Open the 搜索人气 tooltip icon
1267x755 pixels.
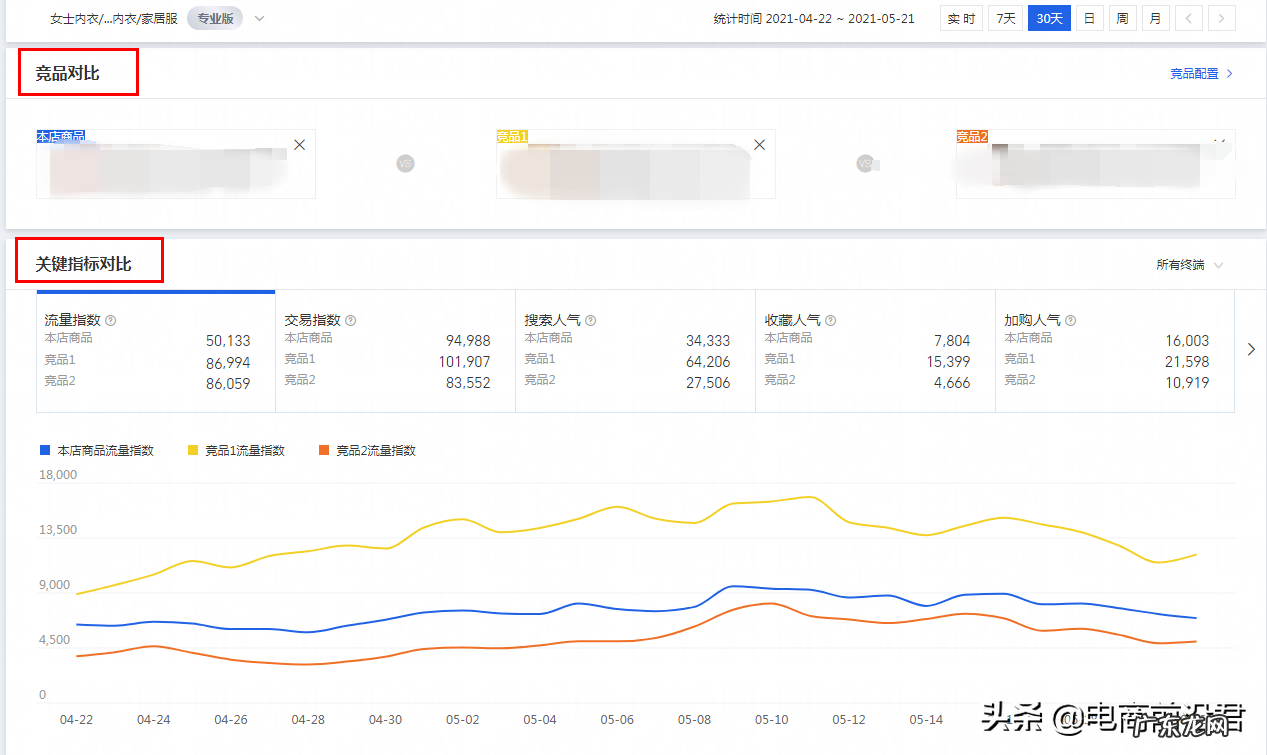coord(590,320)
